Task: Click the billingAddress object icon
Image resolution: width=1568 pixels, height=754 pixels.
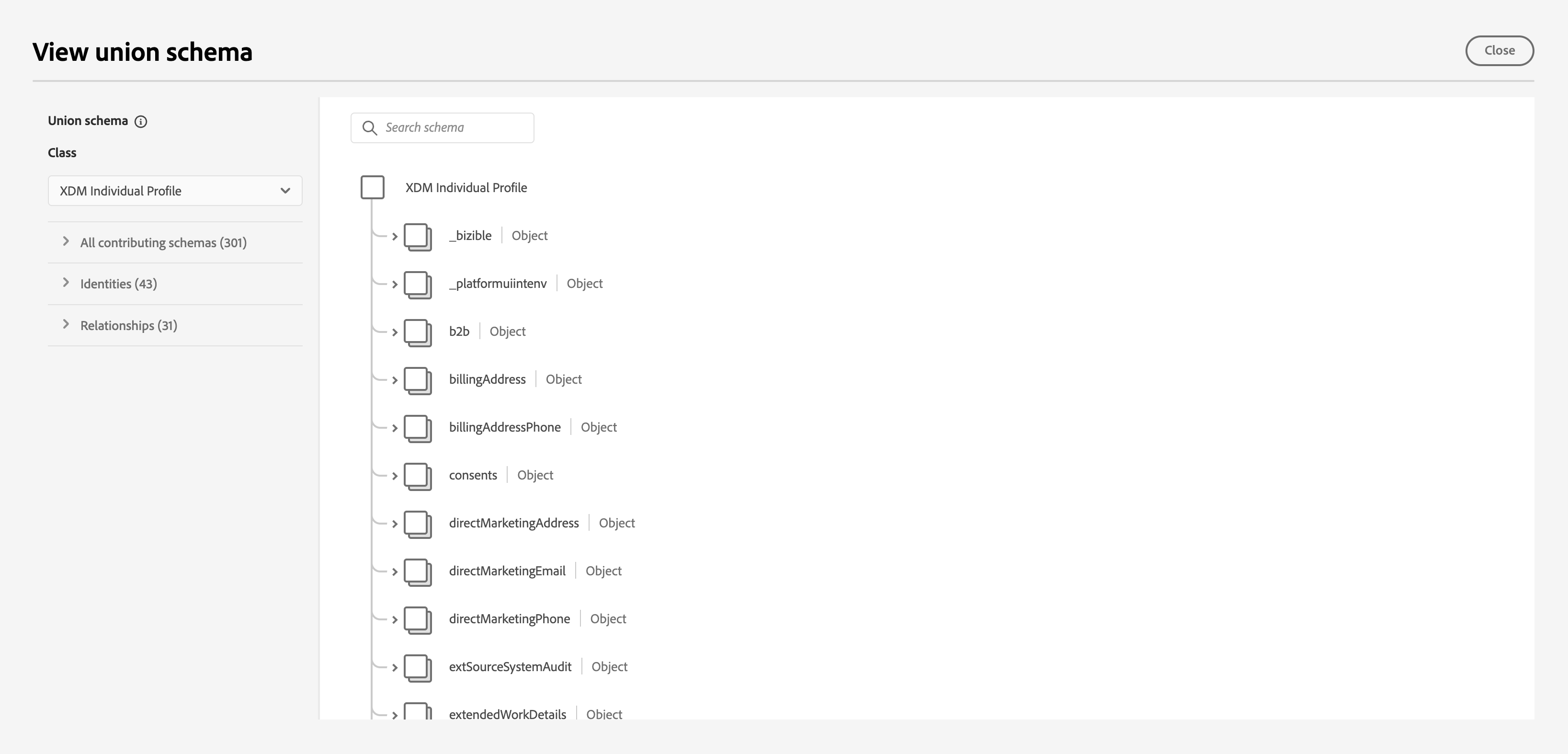Action: point(418,380)
